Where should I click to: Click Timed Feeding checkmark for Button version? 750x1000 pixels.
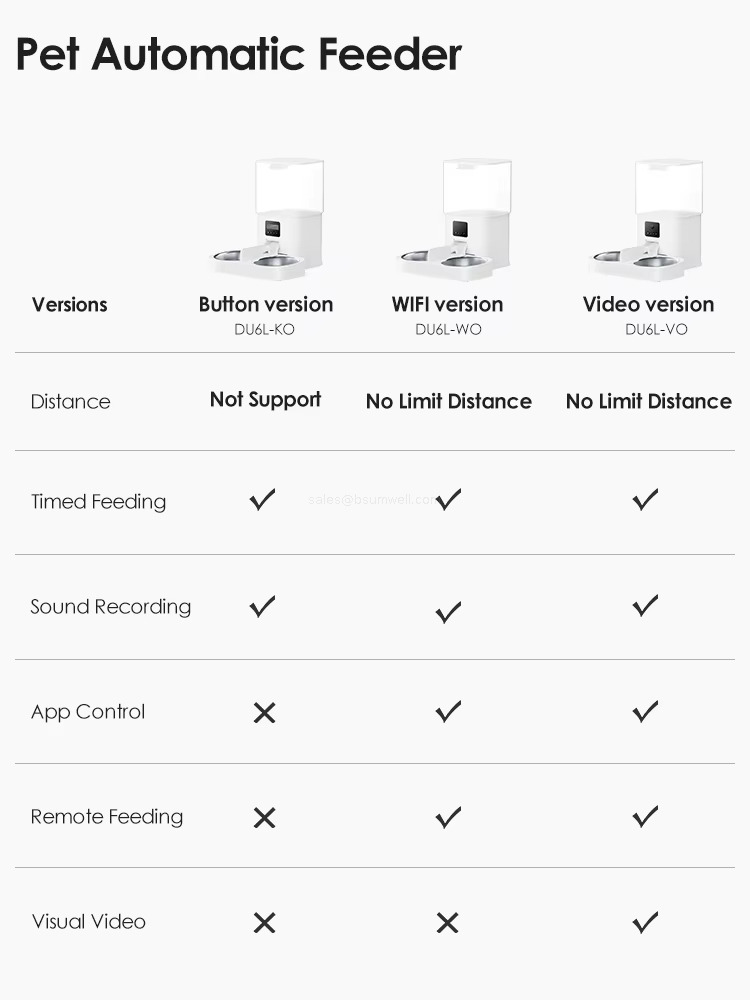262,500
